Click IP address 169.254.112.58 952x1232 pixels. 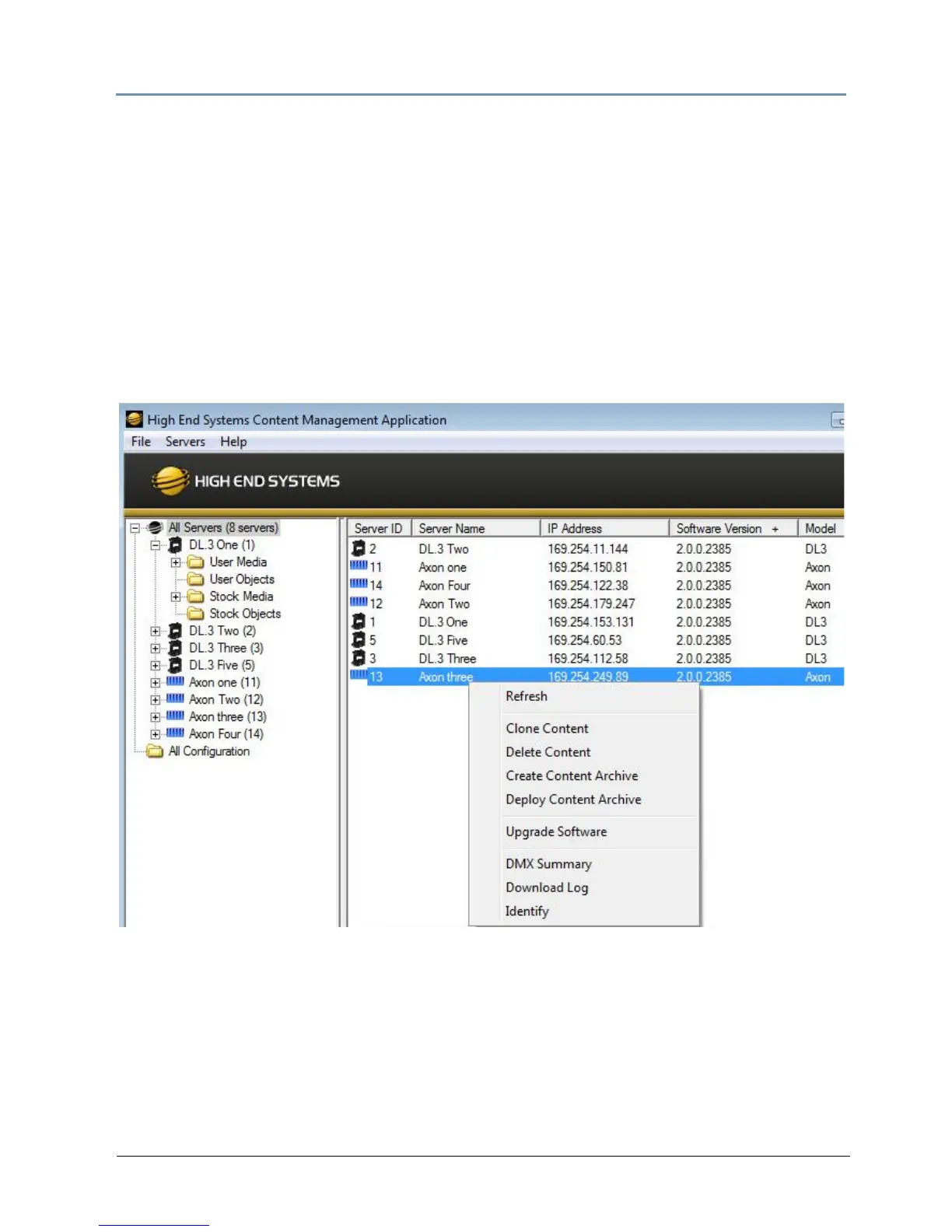[587, 659]
